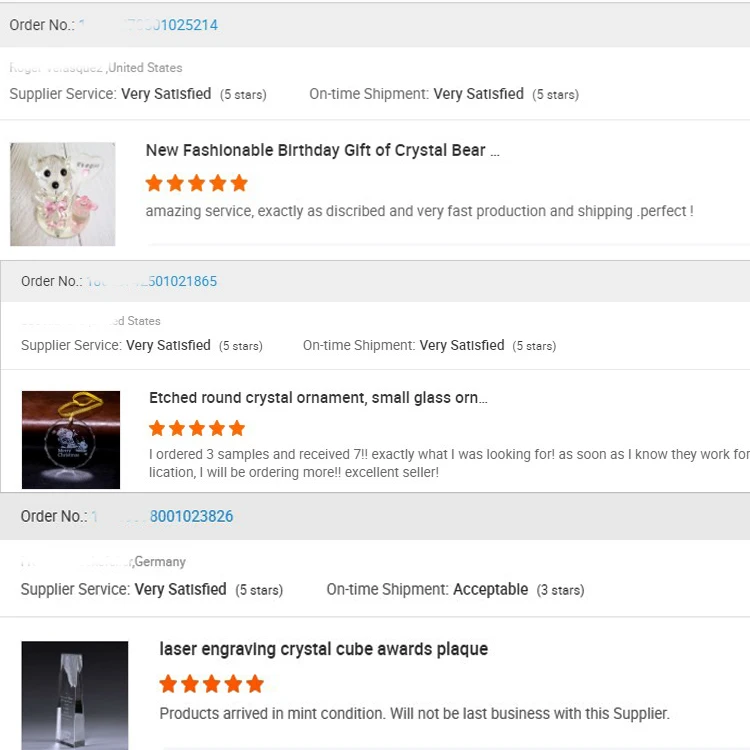Image resolution: width=750 pixels, height=750 pixels.
Task: Click the crystal cube award thumbnail
Action: click(x=75, y=695)
